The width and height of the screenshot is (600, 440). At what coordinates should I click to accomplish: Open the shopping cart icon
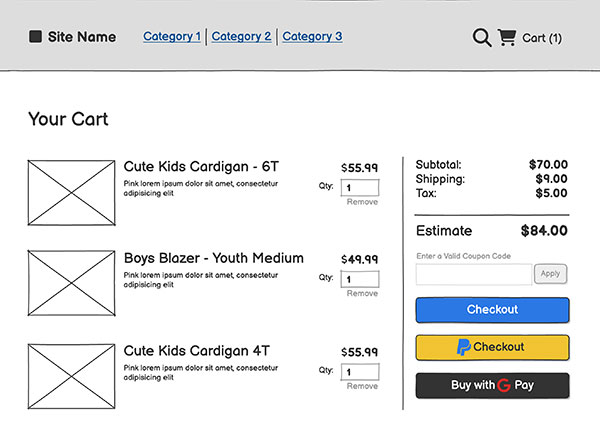507,38
